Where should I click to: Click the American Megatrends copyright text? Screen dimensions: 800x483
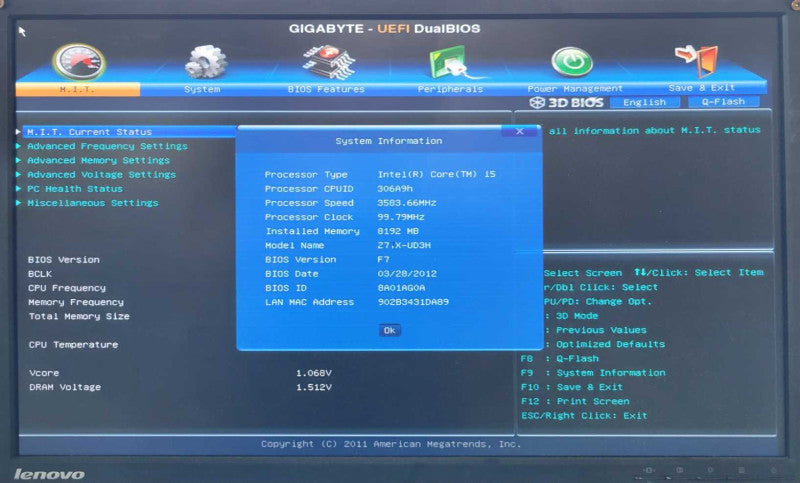coord(391,444)
